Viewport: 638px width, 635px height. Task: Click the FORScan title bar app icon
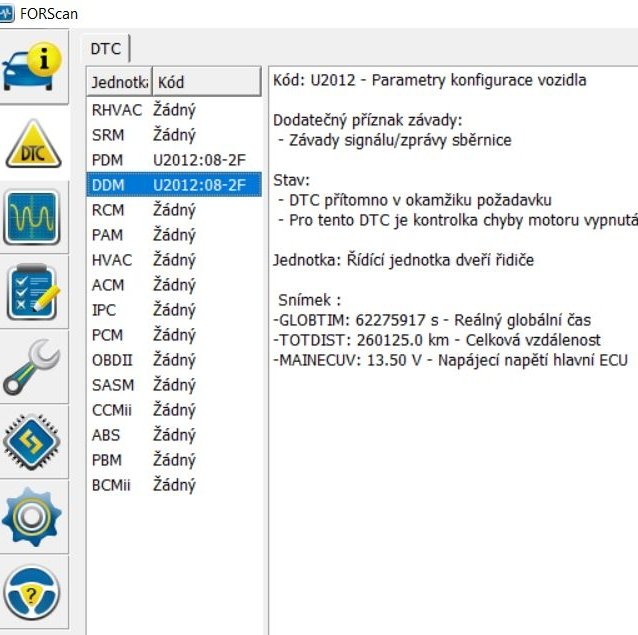click(9, 13)
